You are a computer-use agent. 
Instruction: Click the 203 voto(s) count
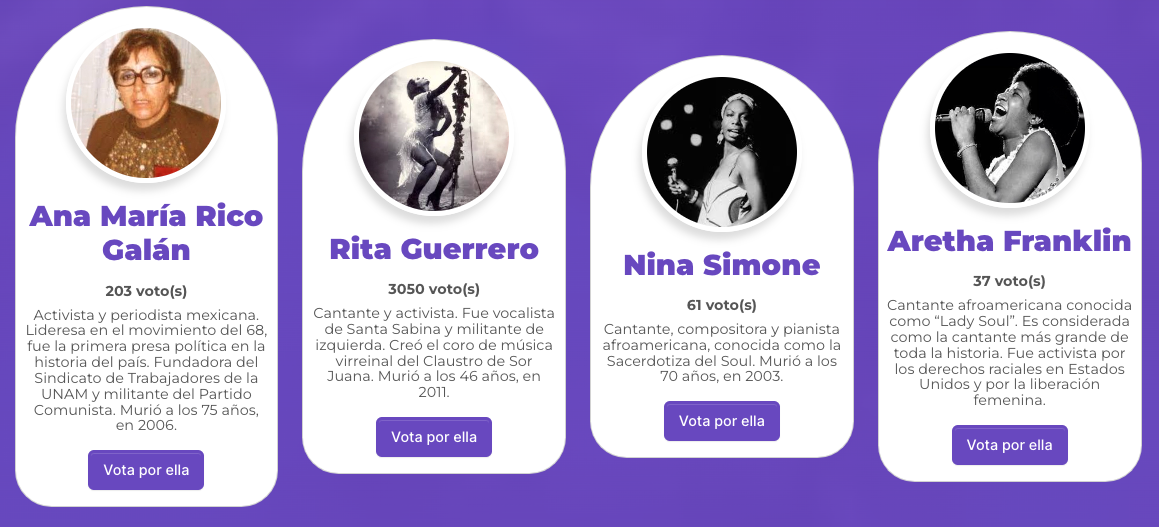(x=146, y=291)
